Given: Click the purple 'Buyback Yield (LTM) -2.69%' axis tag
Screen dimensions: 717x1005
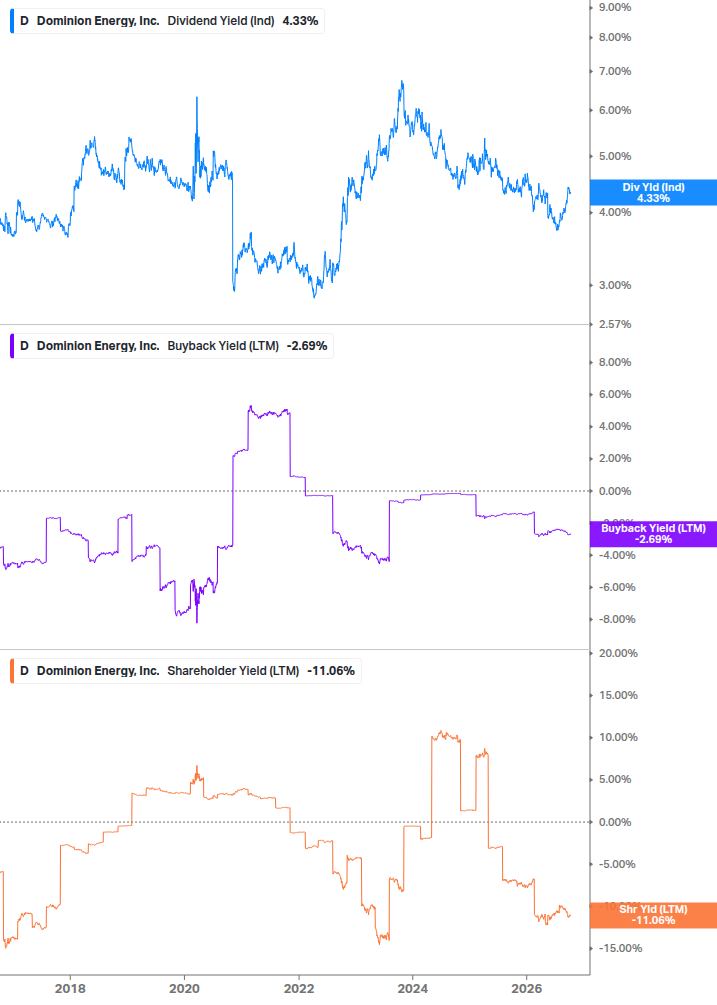Looking at the screenshot, I should pyautogui.click(x=653, y=533).
